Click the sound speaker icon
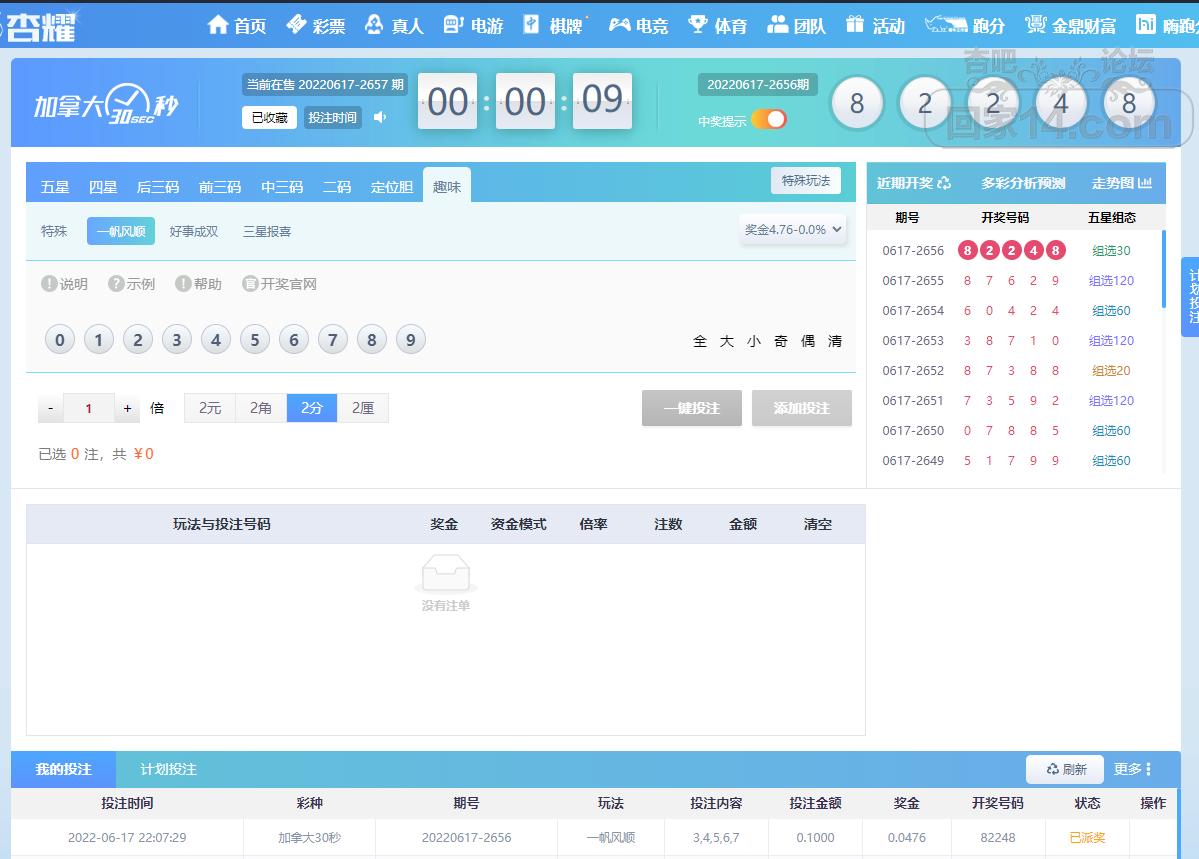Viewport: 1199px width, 859px height. point(380,118)
